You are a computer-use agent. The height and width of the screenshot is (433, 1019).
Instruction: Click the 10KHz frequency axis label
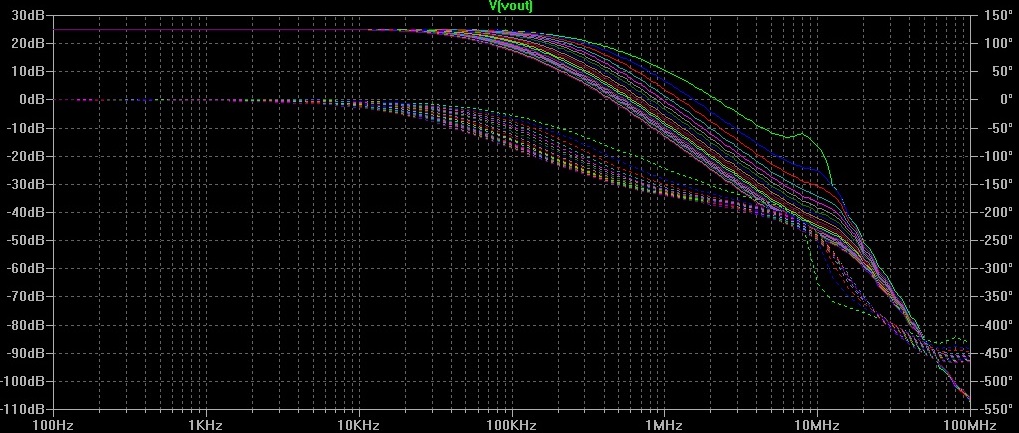tap(359, 426)
